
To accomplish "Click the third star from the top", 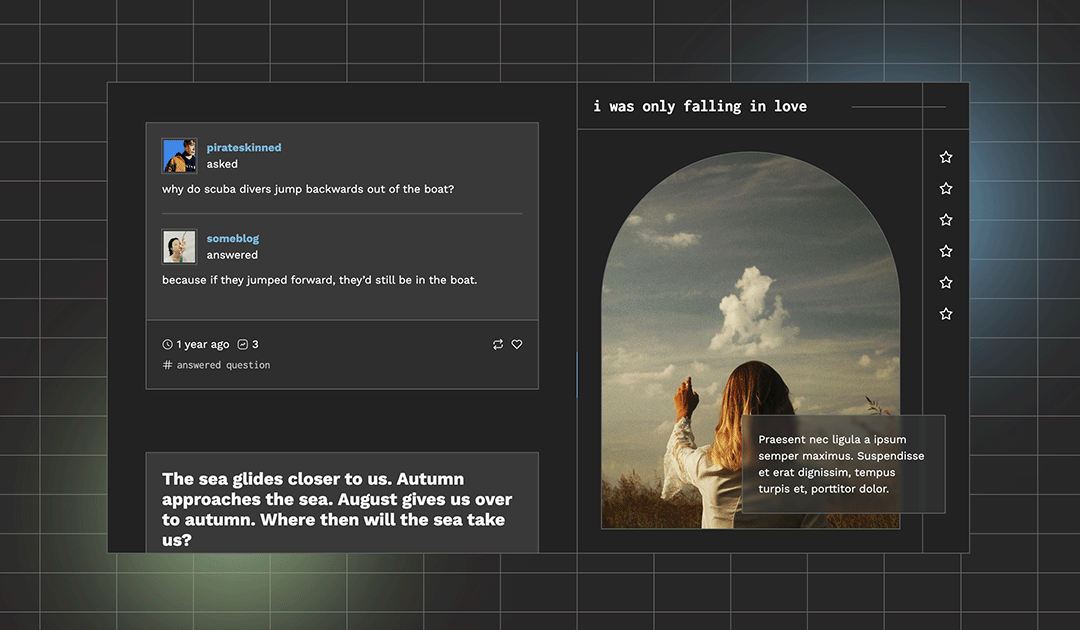I will [x=946, y=219].
